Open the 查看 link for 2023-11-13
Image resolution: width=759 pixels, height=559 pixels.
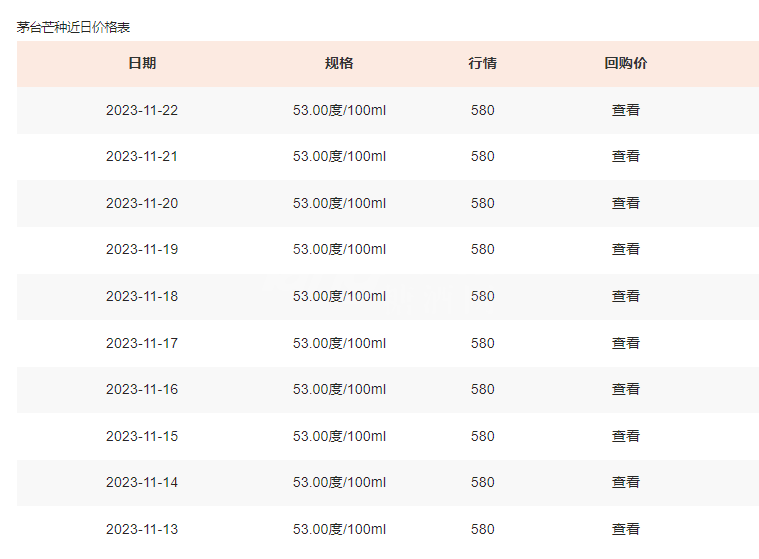click(625, 529)
